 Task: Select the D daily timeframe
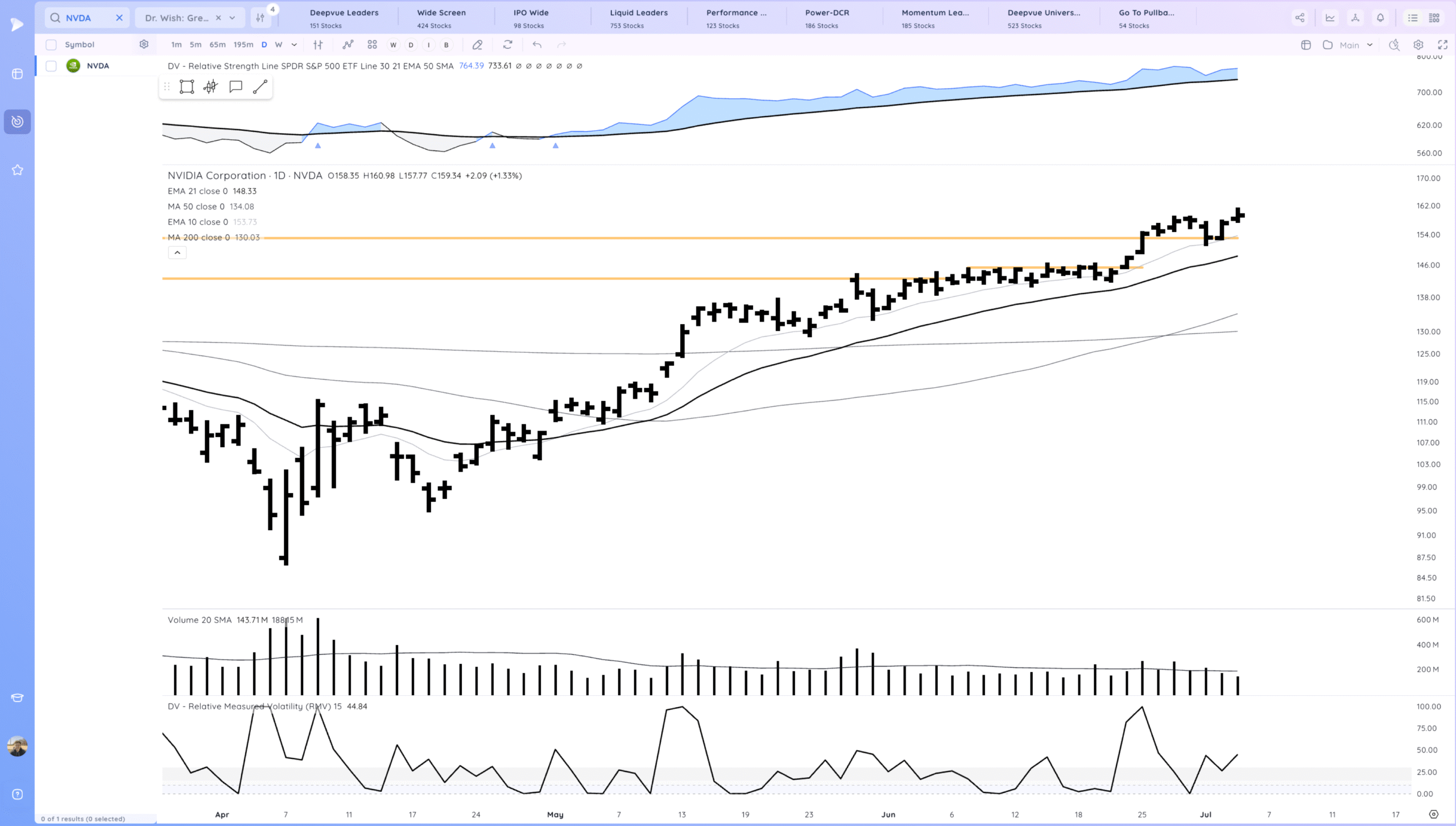[x=264, y=45]
